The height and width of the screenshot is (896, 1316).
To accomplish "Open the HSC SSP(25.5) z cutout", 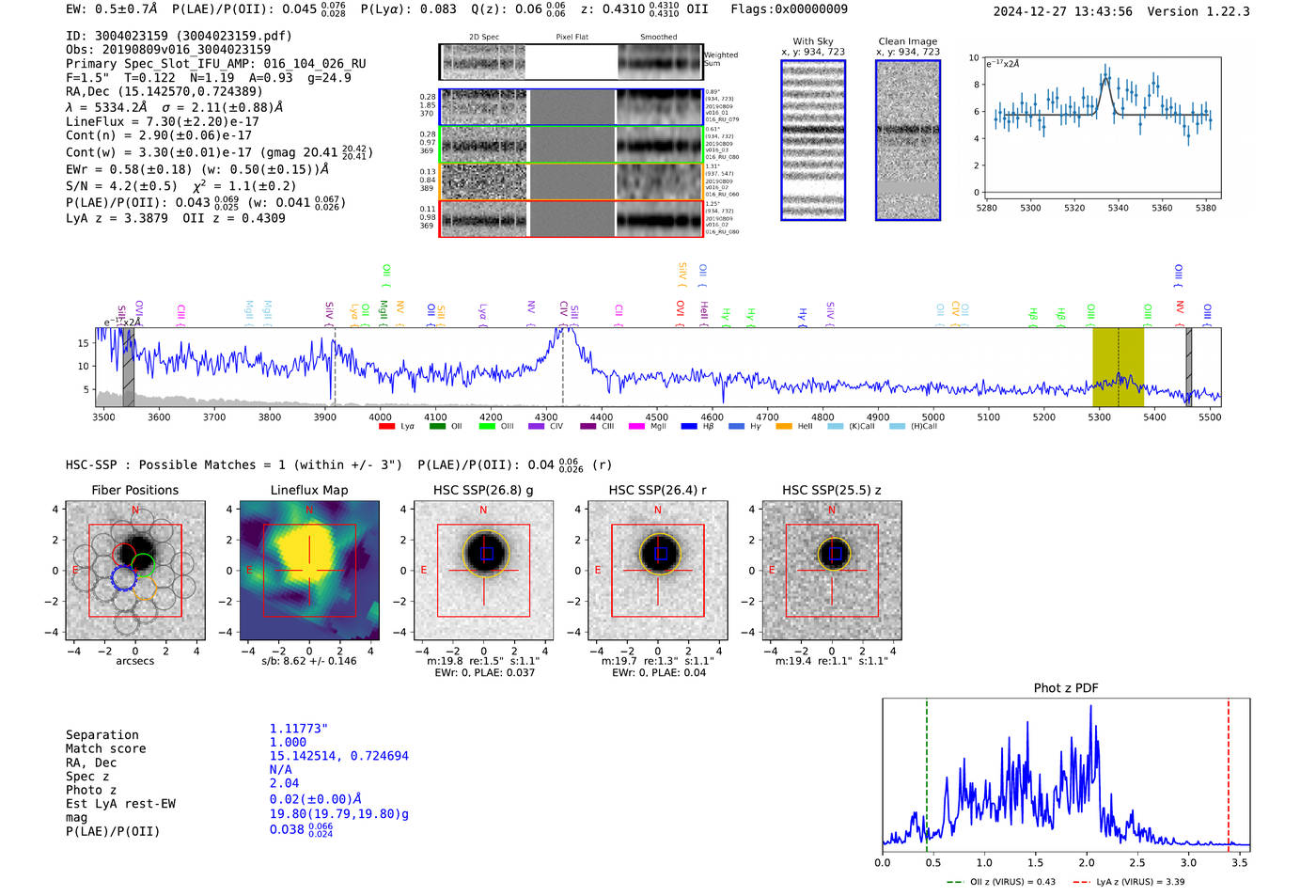I will [x=832, y=571].
